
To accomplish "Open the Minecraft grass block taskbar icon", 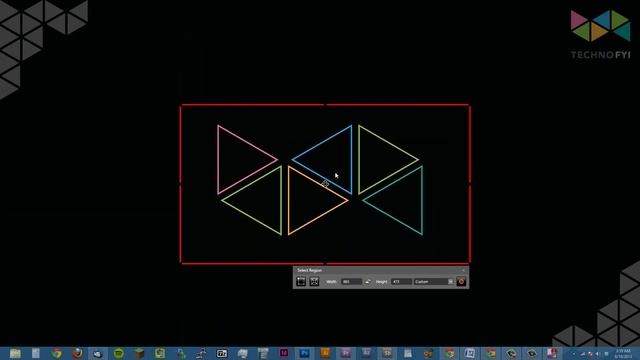I will [139, 353].
